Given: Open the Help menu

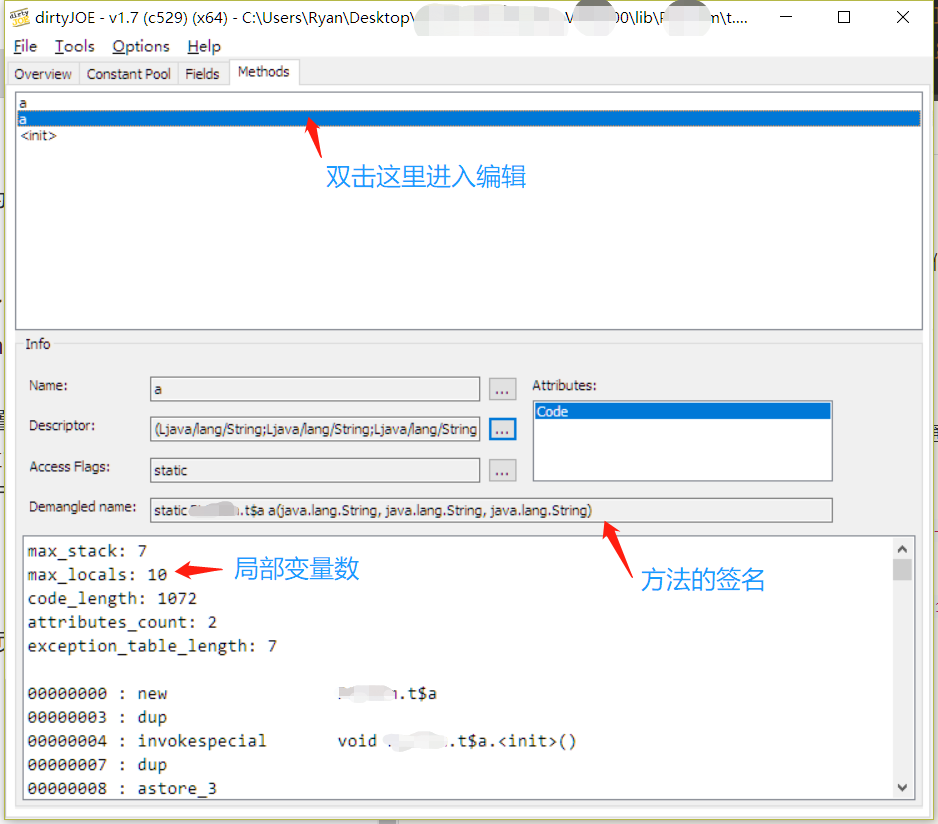Looking at the screenshot, I should point(204,46).
